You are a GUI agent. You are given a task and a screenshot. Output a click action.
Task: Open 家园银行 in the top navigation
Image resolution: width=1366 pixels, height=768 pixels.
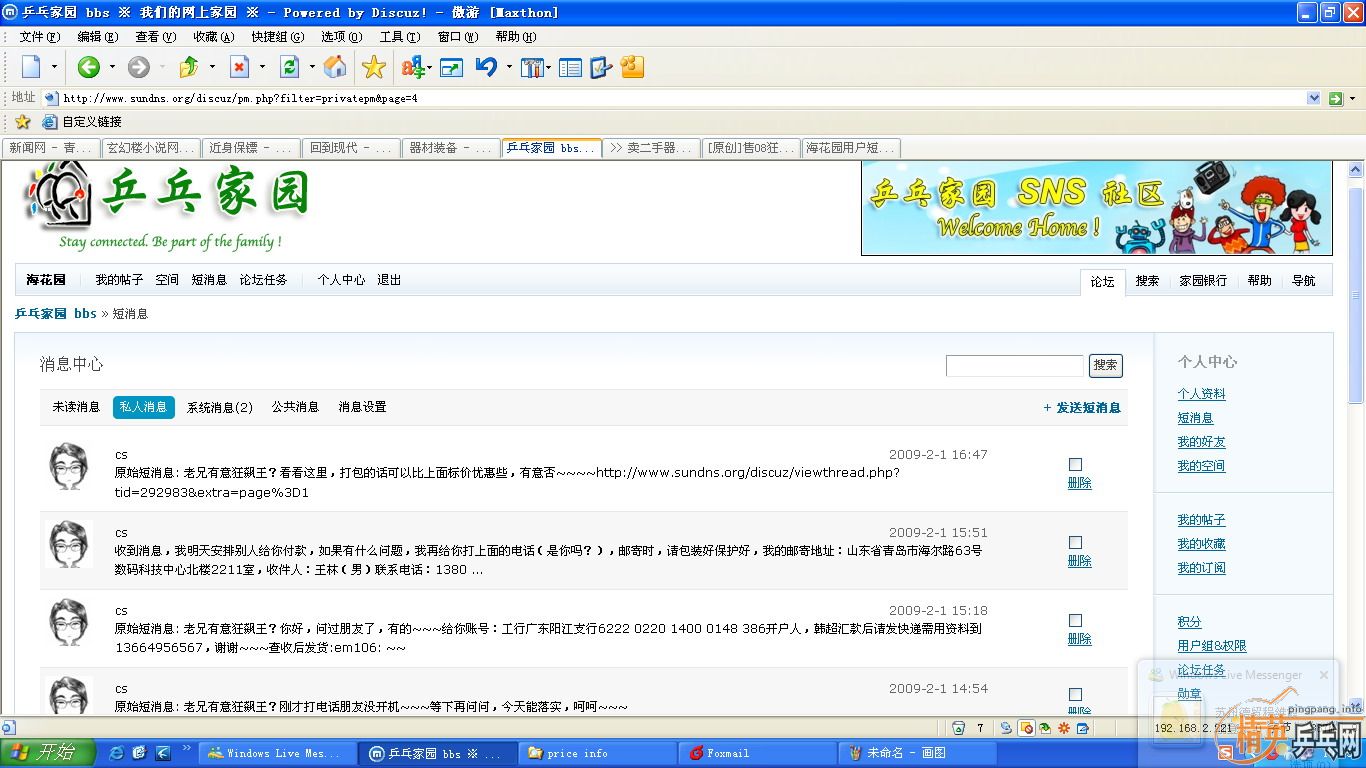(1202, 281)
